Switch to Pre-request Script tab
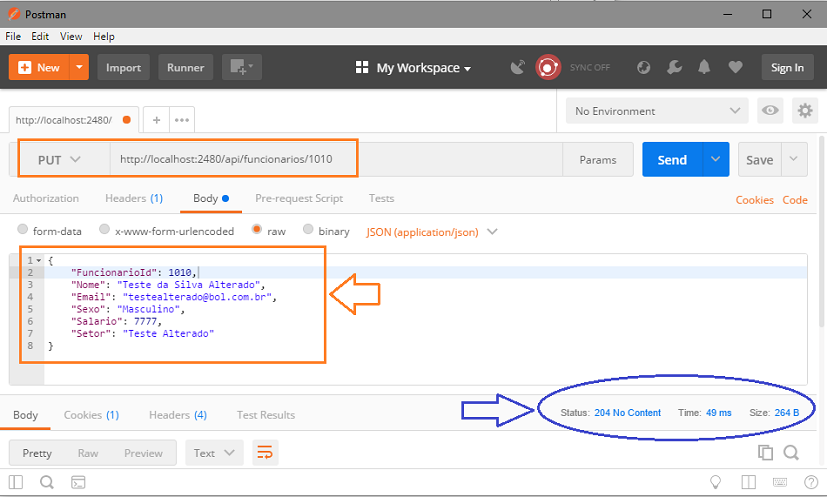 coord(299,198)
